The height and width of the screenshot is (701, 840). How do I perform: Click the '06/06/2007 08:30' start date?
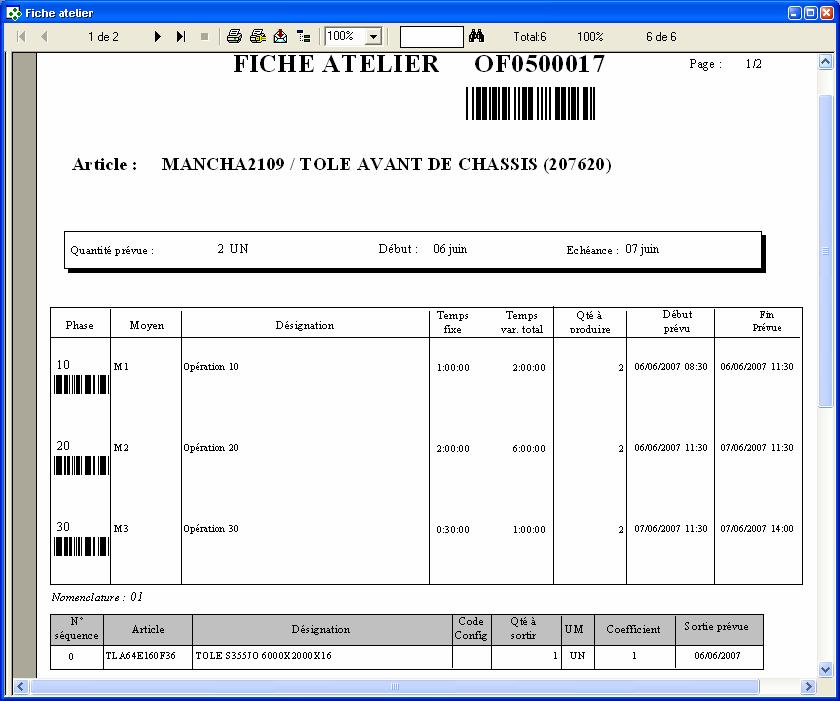point(671,367)
